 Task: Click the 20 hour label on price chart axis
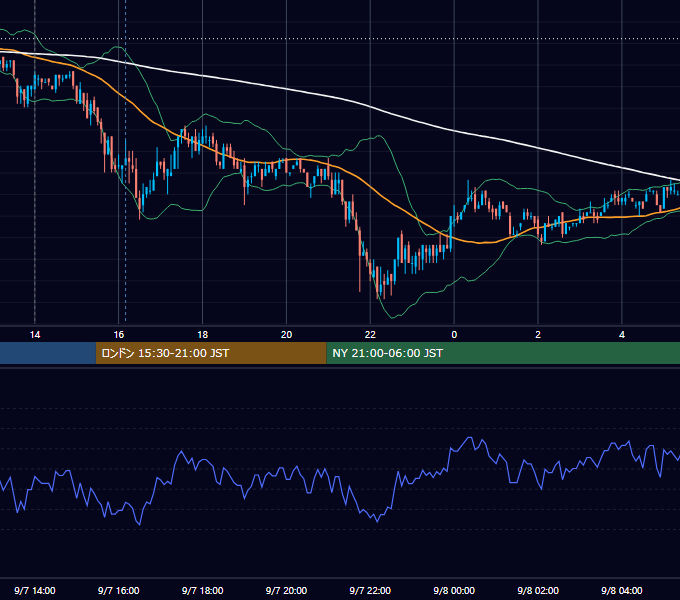click(286, 335)
